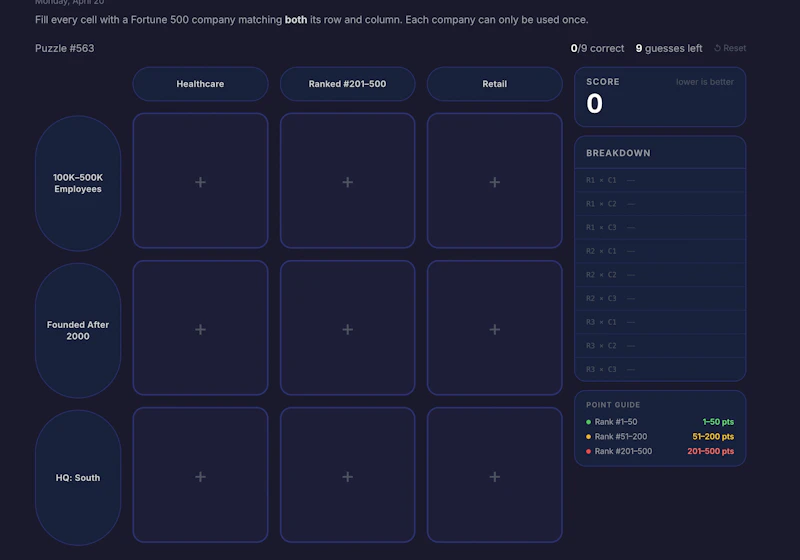The width and height of the screenshot is (800, 560).
Task: Click the R1 × C3 breakdown row
Action: click(660, 227)
